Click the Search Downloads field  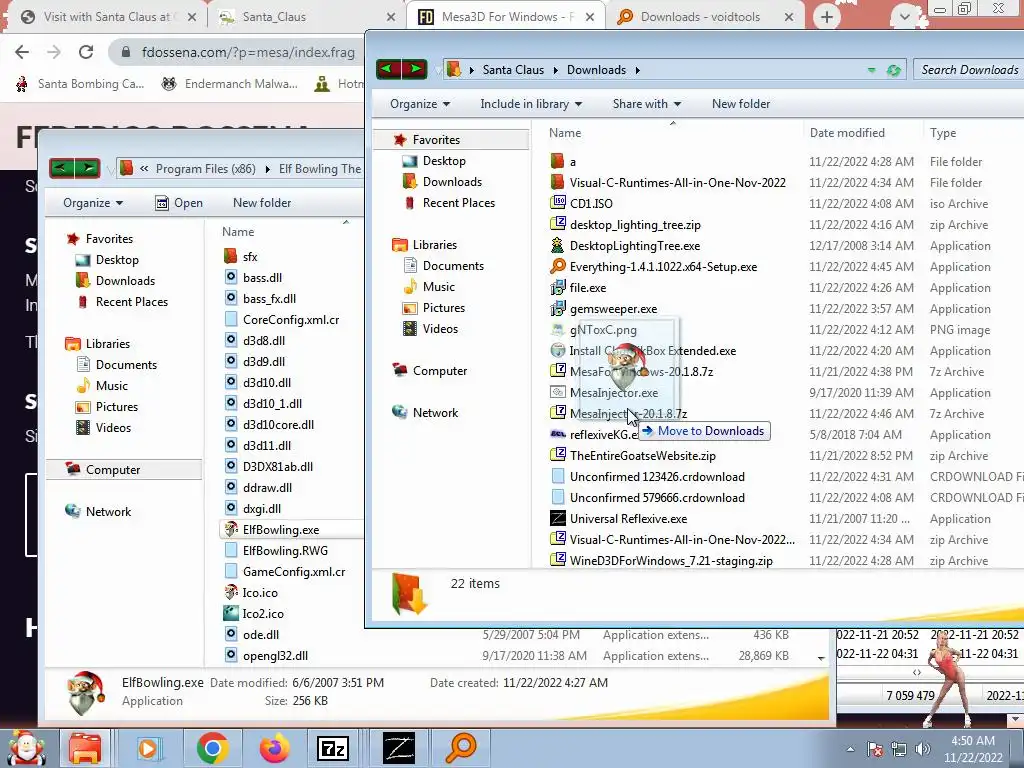pyautogui.click(x=969, y=70)
